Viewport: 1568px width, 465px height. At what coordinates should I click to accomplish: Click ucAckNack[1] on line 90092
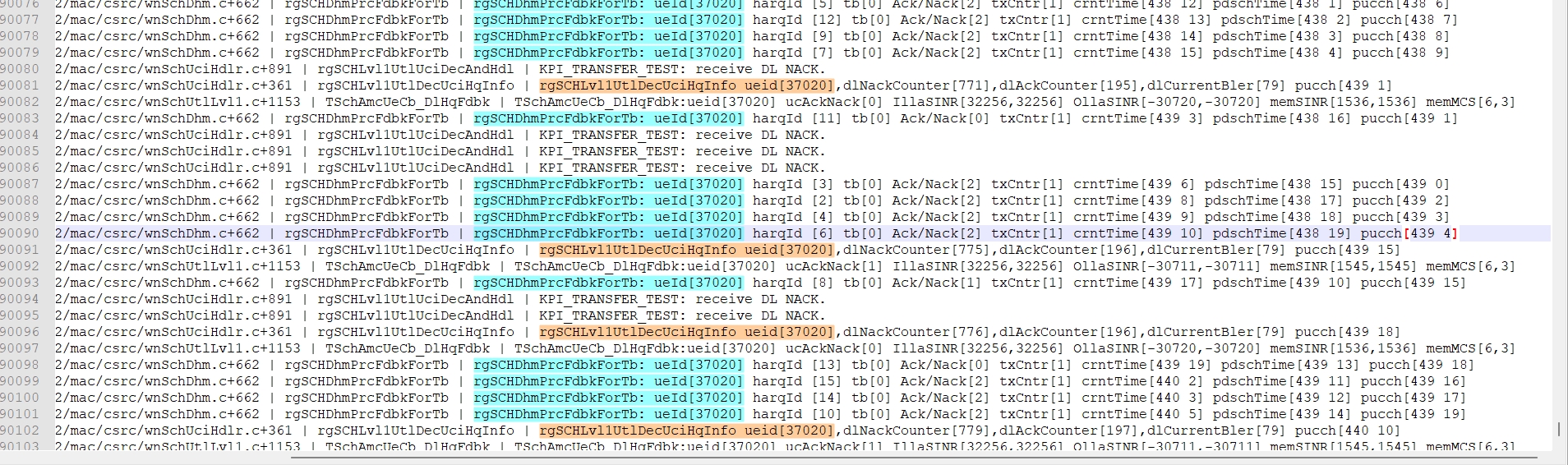tap(834, 266)
